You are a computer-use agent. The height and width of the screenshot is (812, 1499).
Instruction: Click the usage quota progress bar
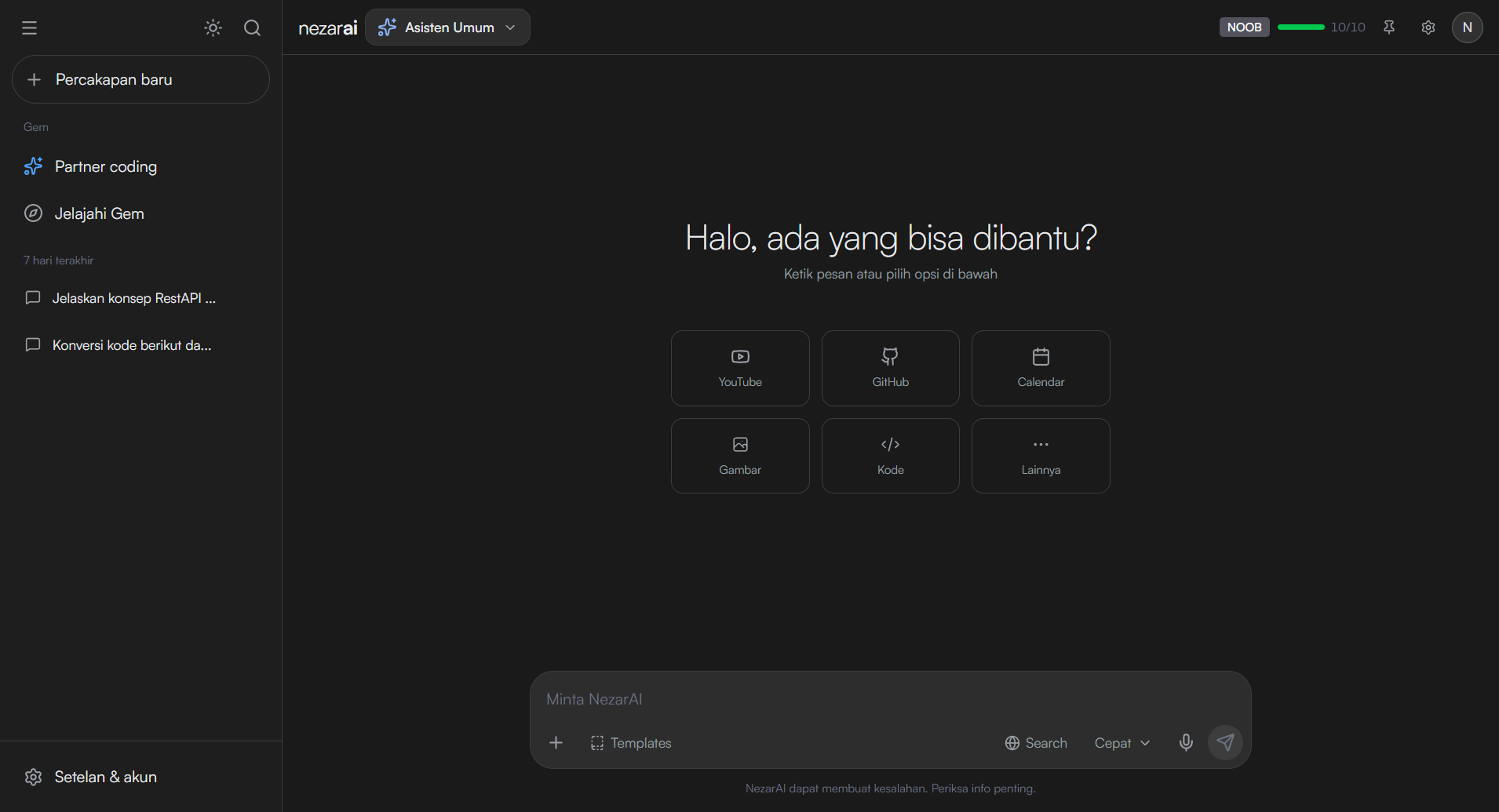pyautogui.click(x=1300, y=27)
